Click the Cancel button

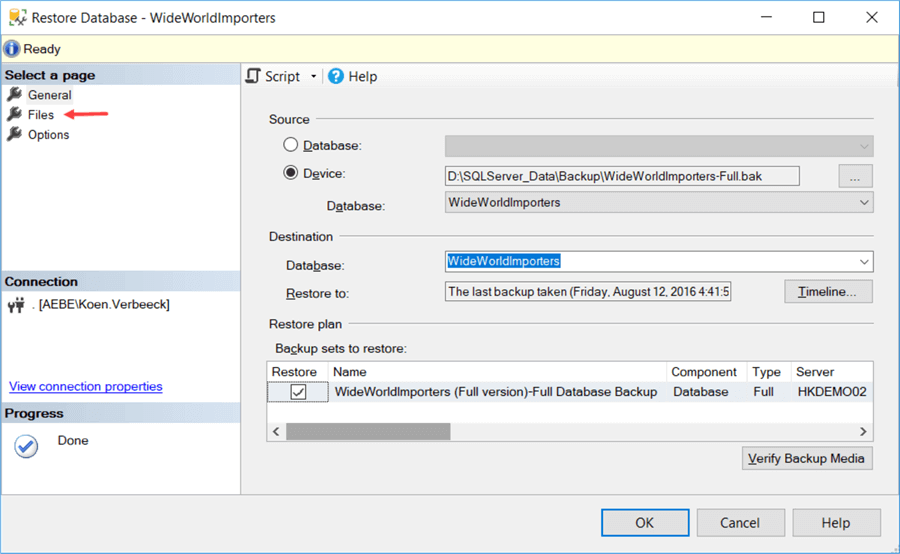click(740, 522)
